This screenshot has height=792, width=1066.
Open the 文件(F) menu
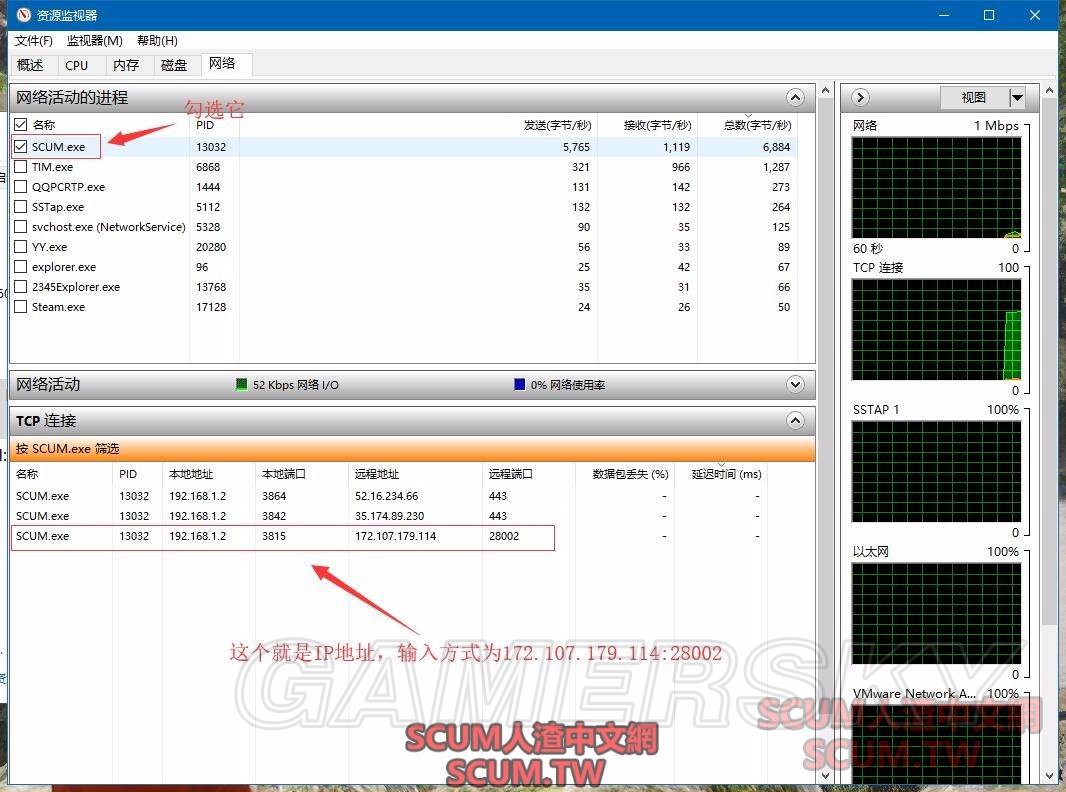[x=33, y=41]
